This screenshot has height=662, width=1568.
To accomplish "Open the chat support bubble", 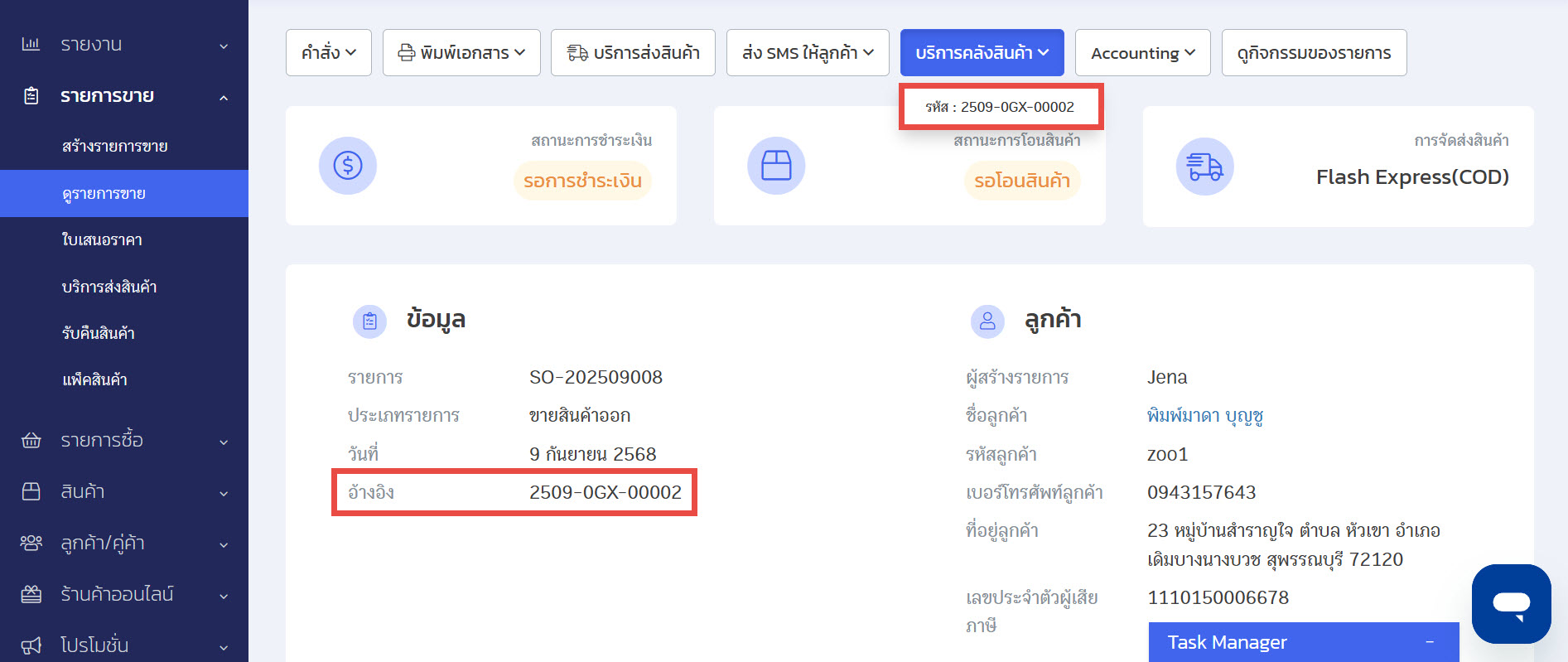I will [x=1511, y=604].
